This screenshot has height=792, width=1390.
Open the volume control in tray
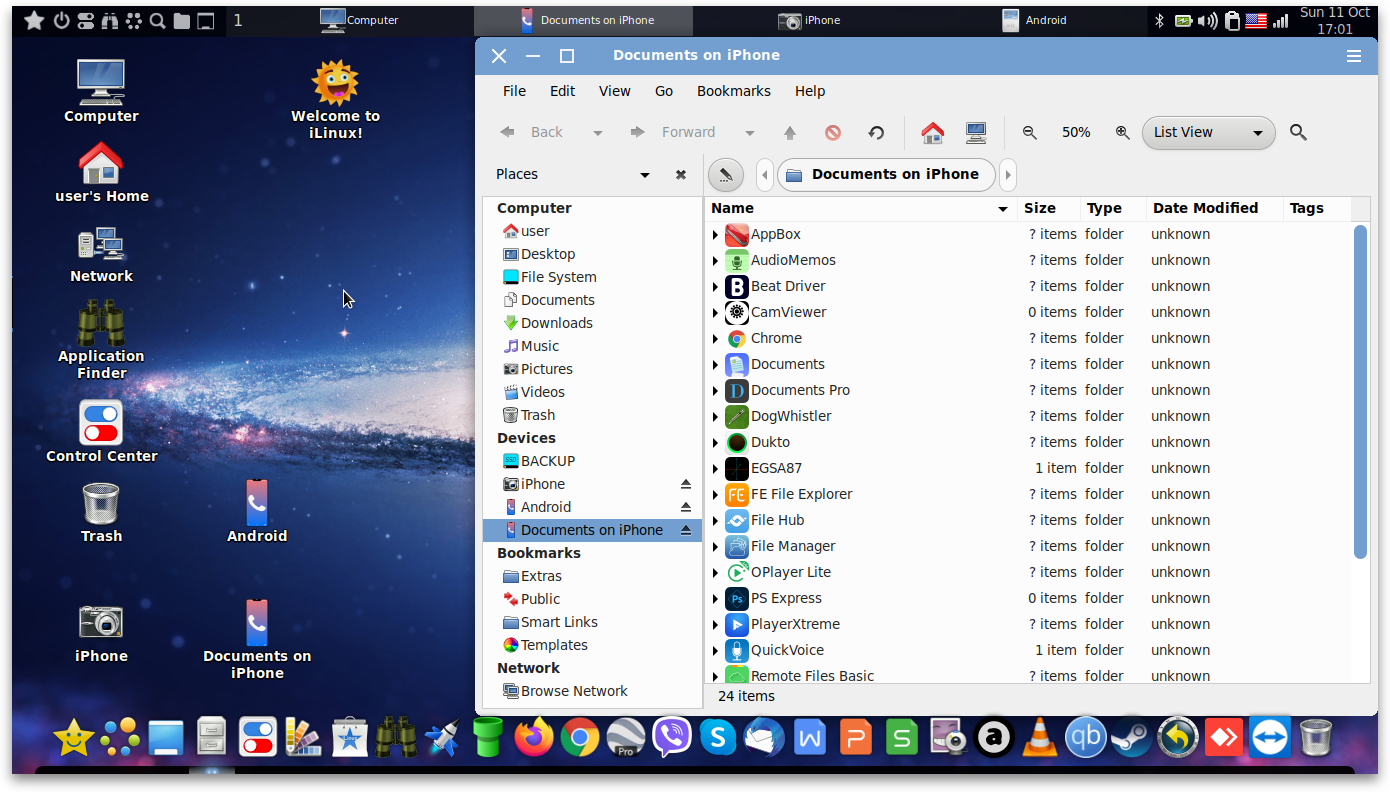tap(1207, 20)
